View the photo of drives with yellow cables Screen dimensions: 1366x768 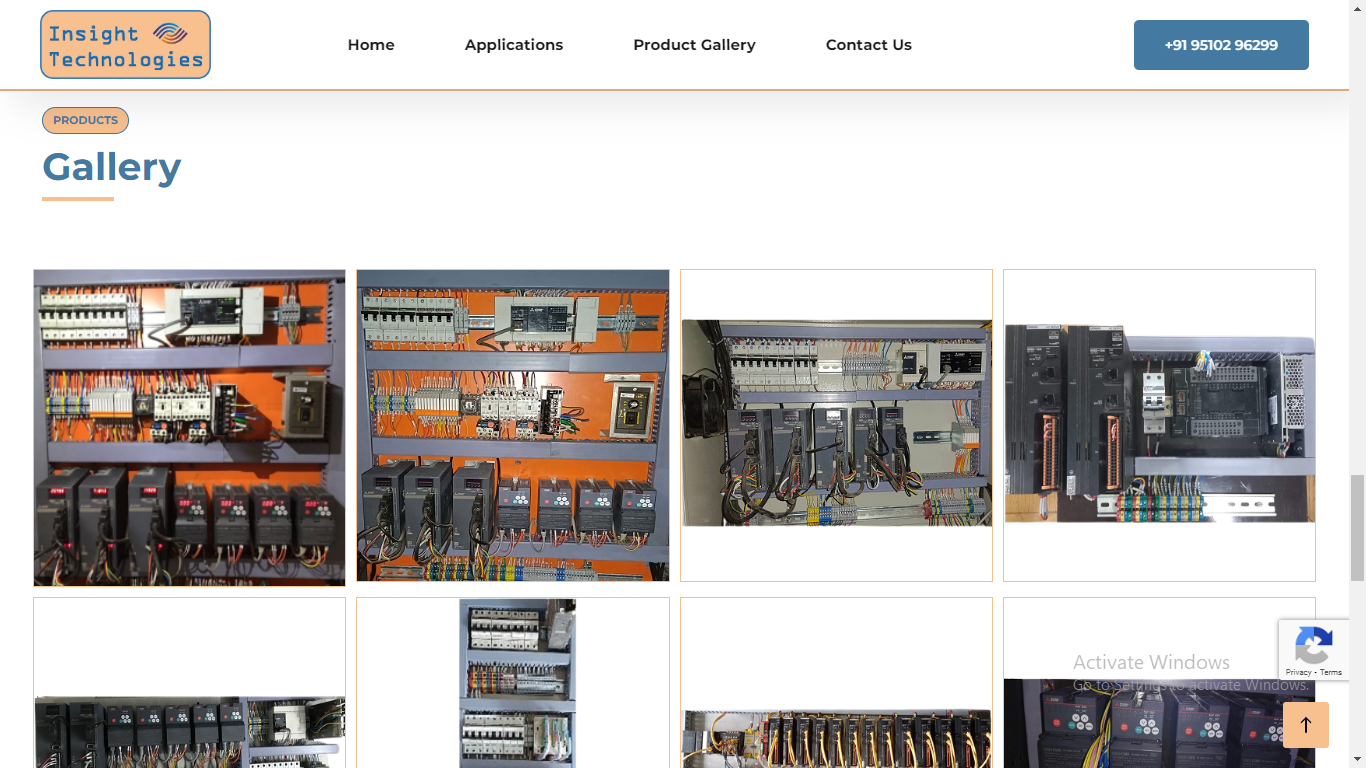(x=836, y=738)
